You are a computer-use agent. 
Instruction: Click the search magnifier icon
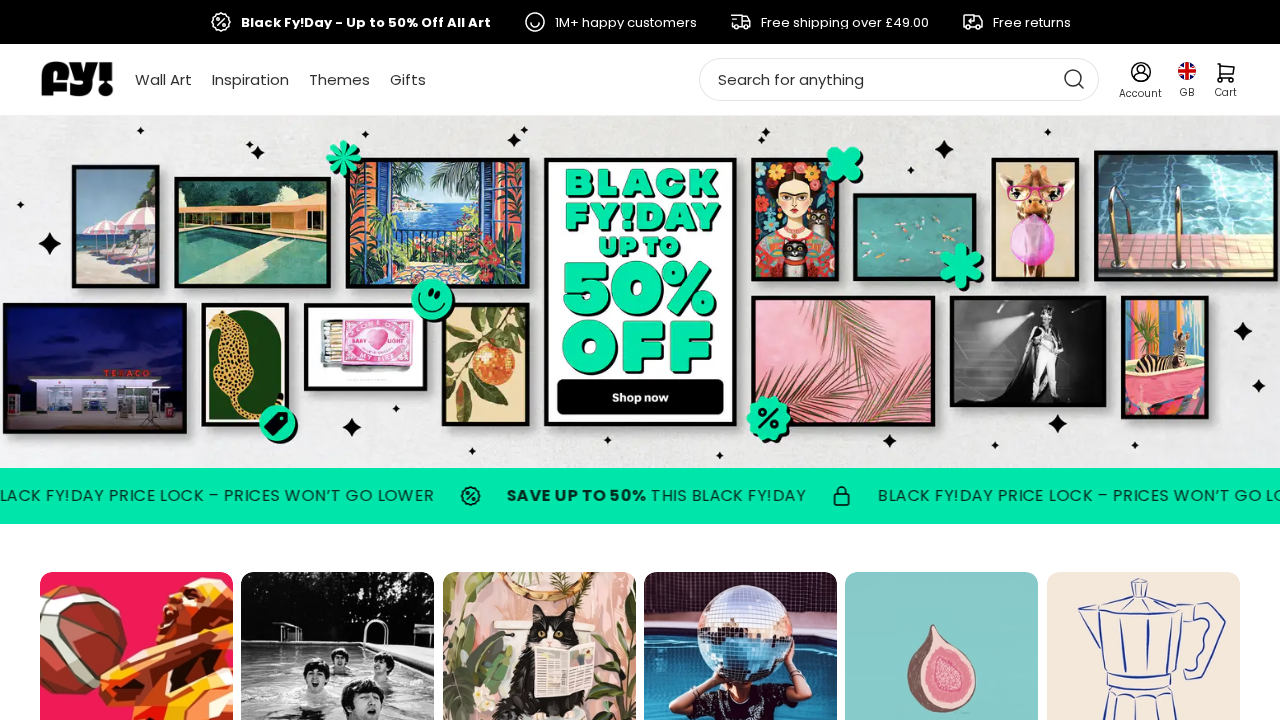[1073, 79]
